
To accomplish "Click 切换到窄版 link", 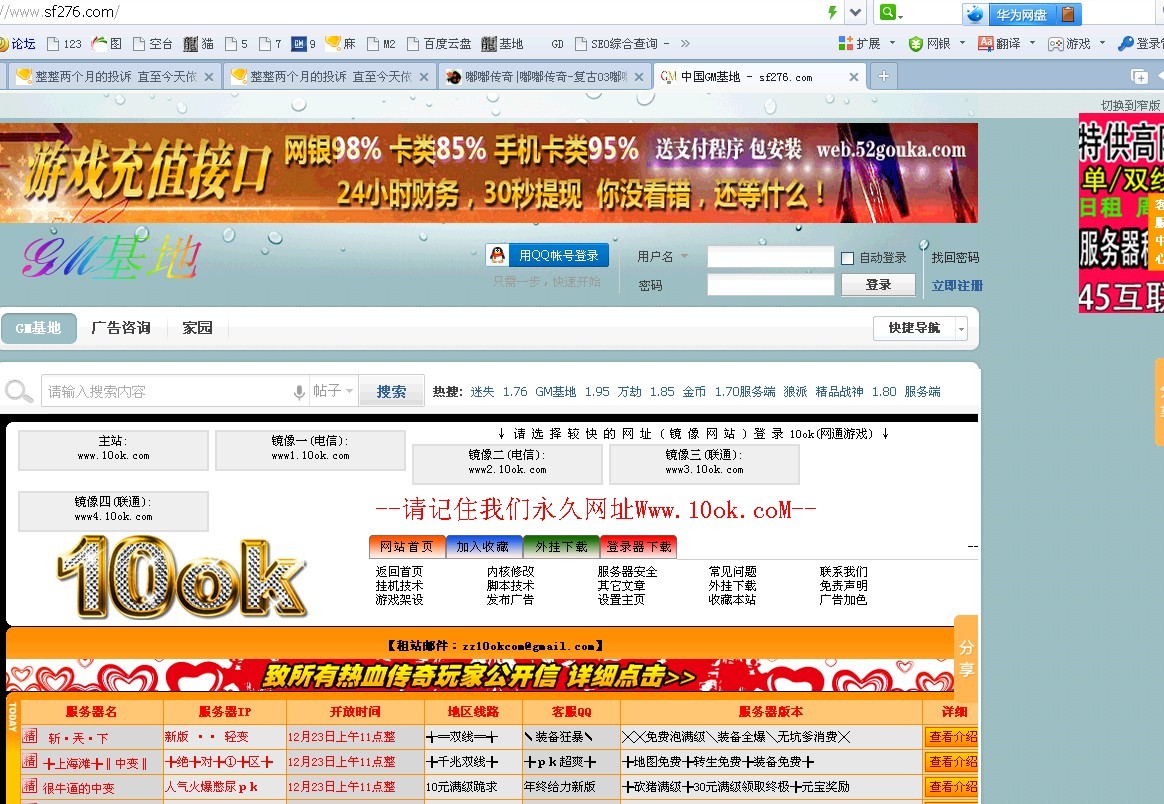I will point(1130,105).
